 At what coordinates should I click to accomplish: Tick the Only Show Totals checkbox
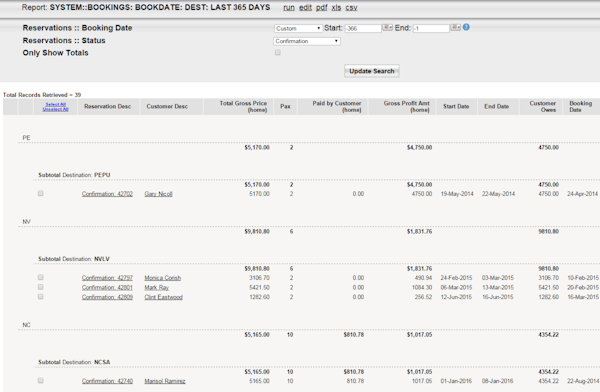(x=278, y=52)
